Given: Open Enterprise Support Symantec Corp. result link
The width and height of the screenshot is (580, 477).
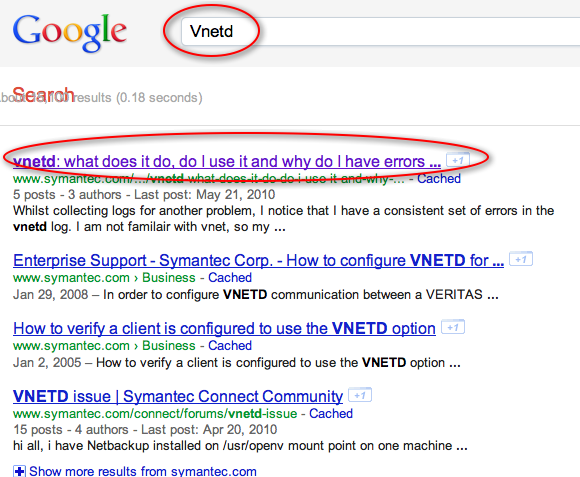Looking at the screenshot, I should [258, 260].
